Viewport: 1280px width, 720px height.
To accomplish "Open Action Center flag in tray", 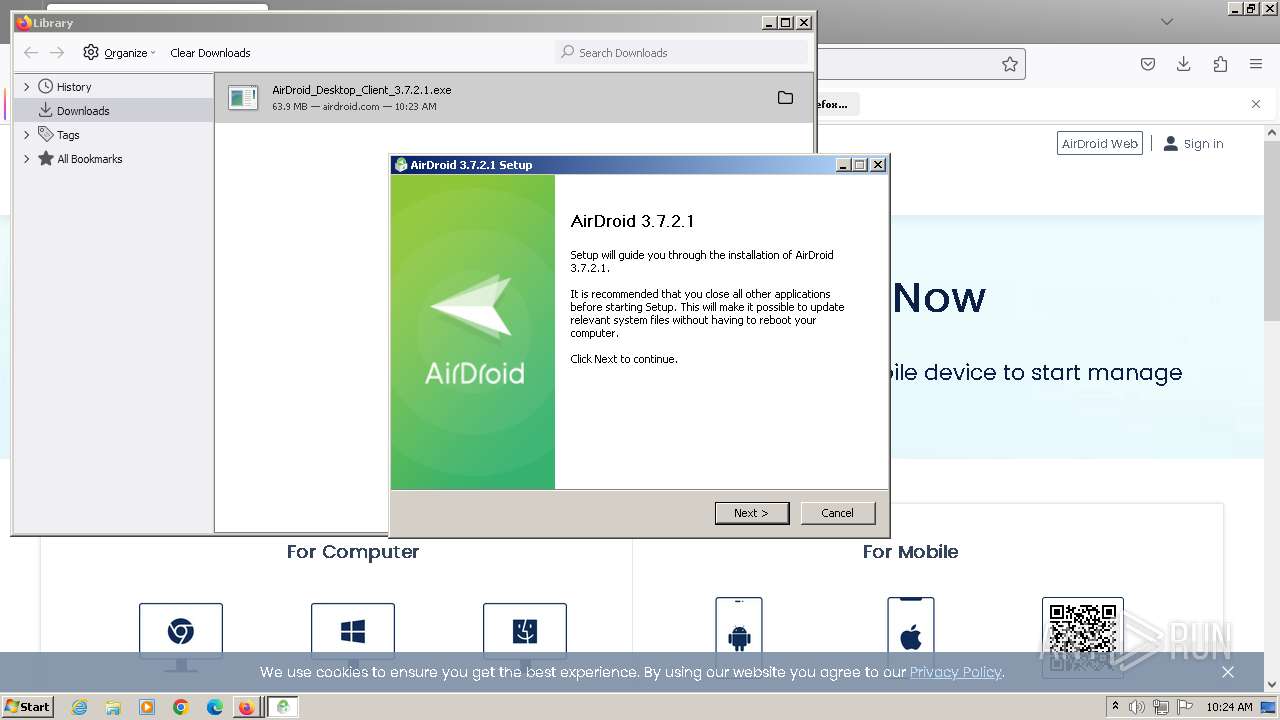I will pos(1185,707).
